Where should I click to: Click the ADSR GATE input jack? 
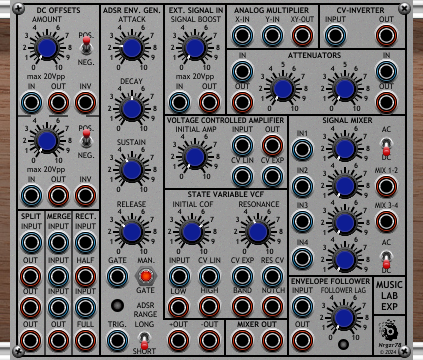coord(117,276)
